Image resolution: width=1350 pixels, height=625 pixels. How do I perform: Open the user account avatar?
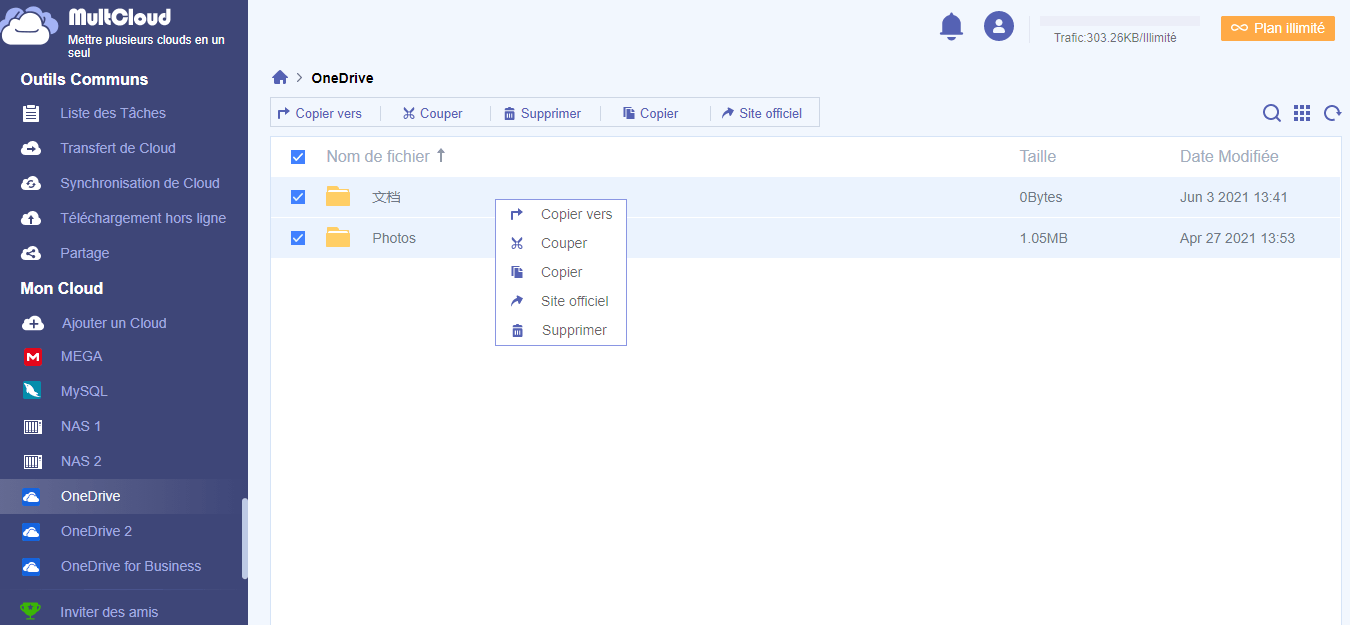click(999, 26)
